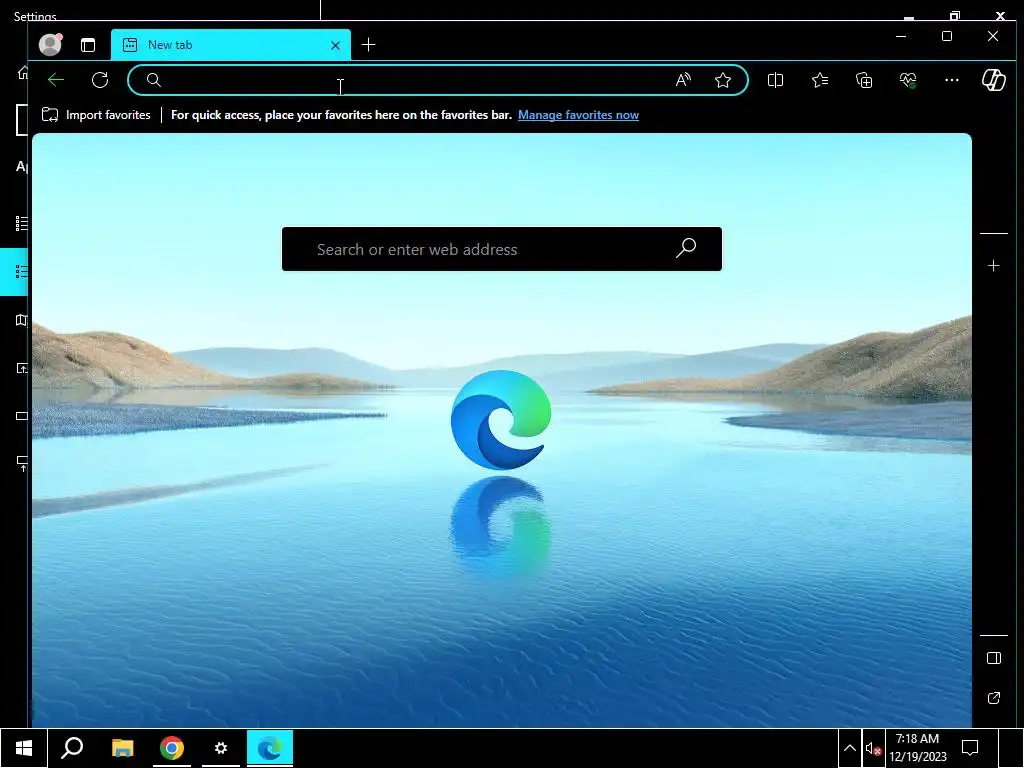This screenshot has width=1024, height=768.
Task: Open File Explorer from taskbar
Action: pyautogui.click(x=122, y=748)
